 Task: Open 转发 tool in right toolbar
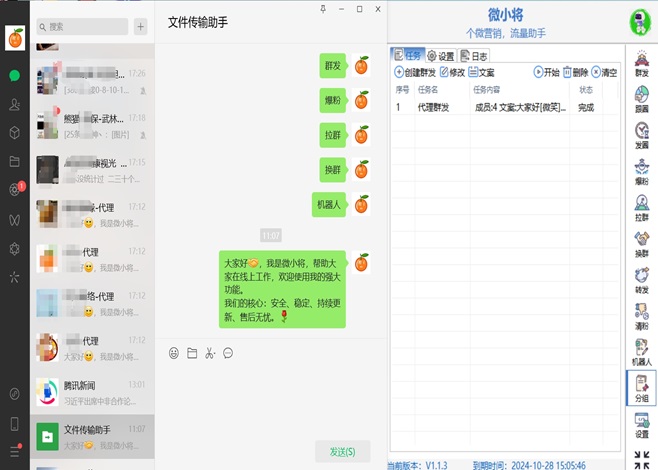tap(642, 280)
